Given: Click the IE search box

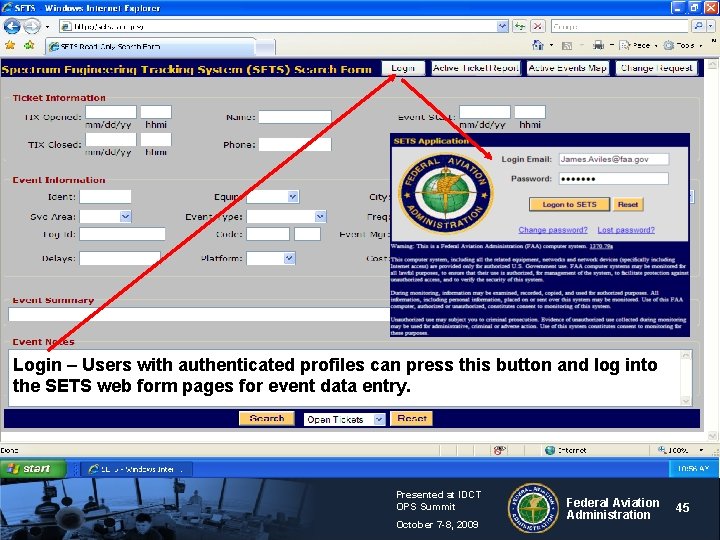Looking at the screenshot, I should click(620, 26).
